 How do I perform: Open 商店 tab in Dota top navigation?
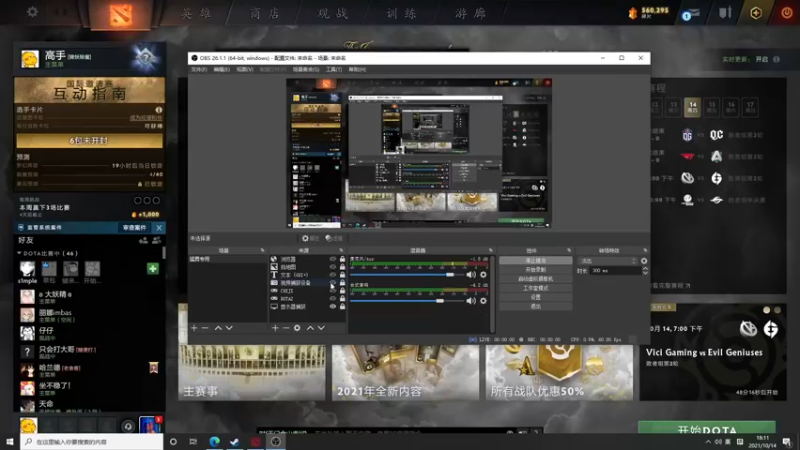(x=265, y=13)
